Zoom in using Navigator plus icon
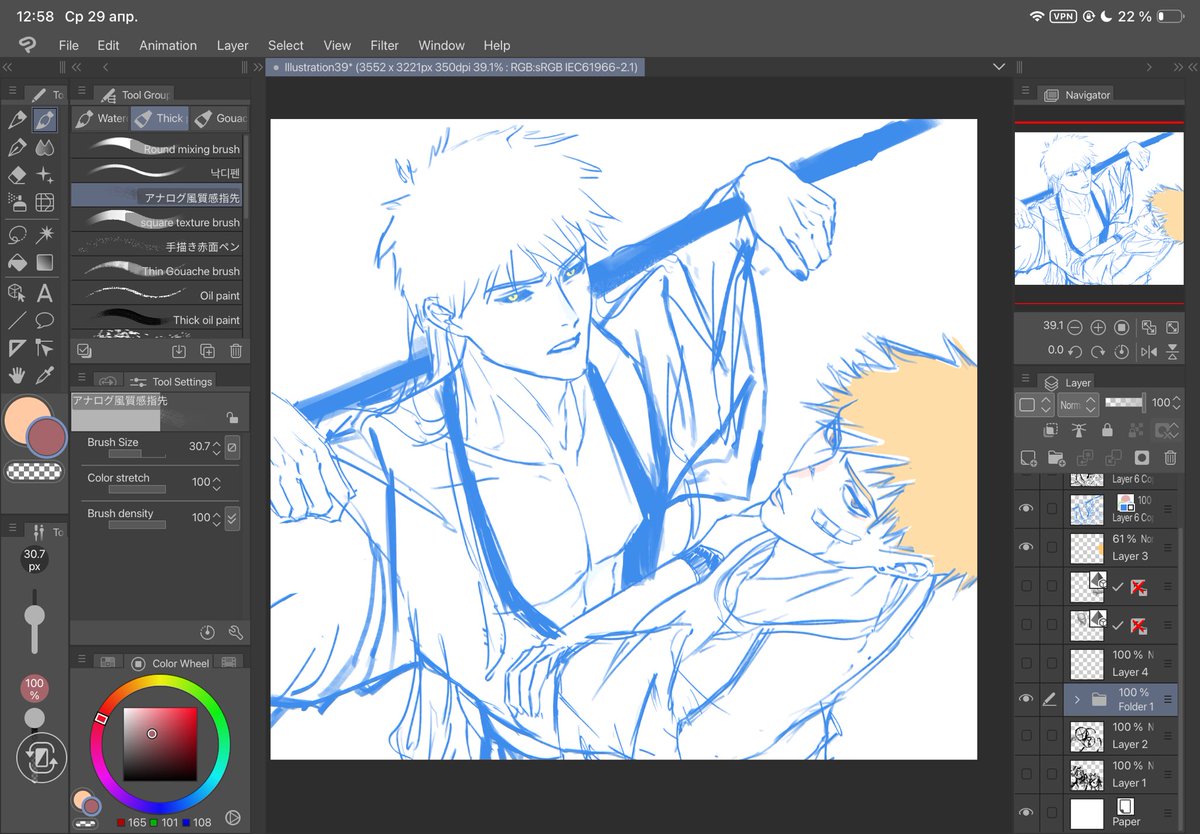 point(1098,328)
